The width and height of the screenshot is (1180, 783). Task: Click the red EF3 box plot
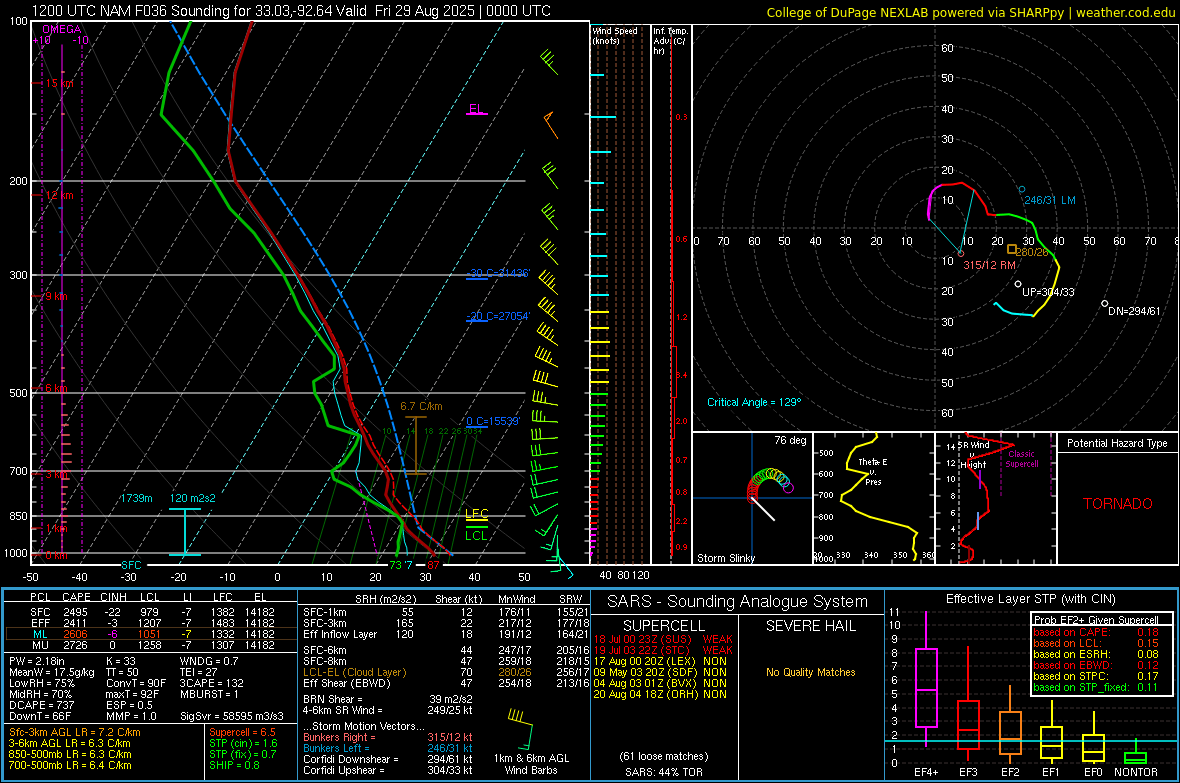click(x=968, y=703)
